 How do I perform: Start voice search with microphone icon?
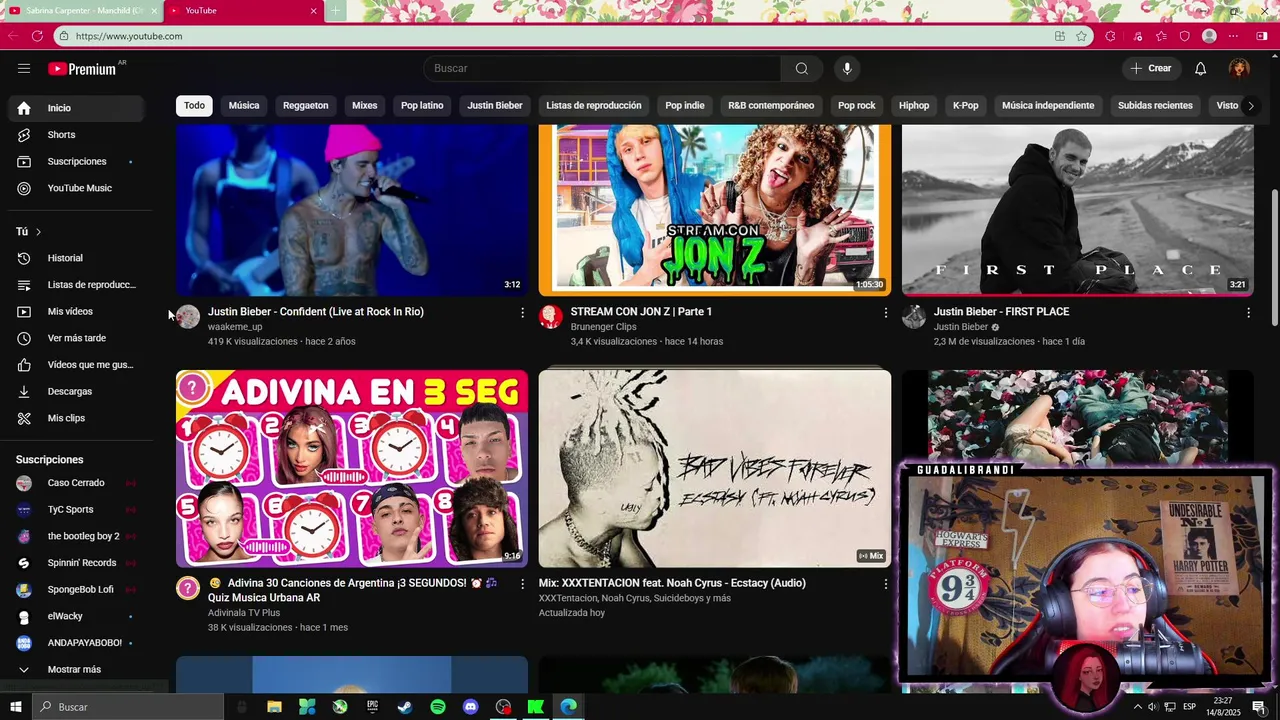click(x=847, y=68)
